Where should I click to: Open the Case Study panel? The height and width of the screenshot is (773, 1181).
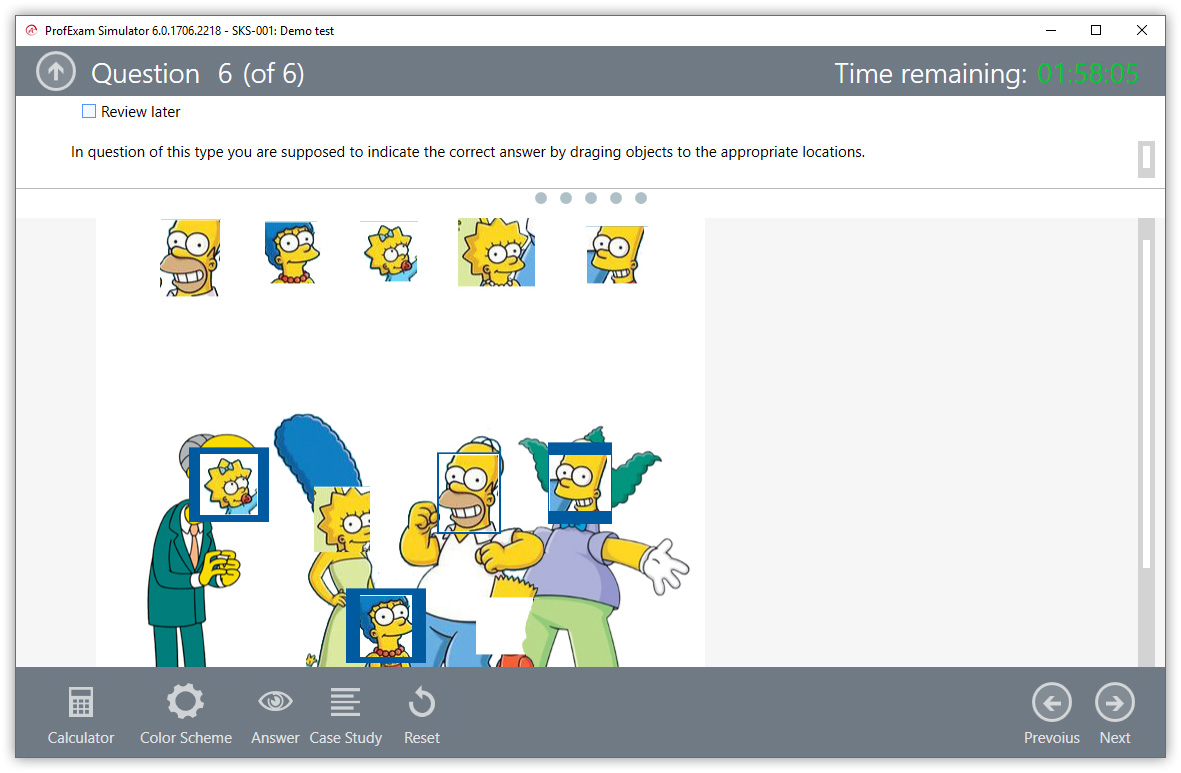click(345, 714)
